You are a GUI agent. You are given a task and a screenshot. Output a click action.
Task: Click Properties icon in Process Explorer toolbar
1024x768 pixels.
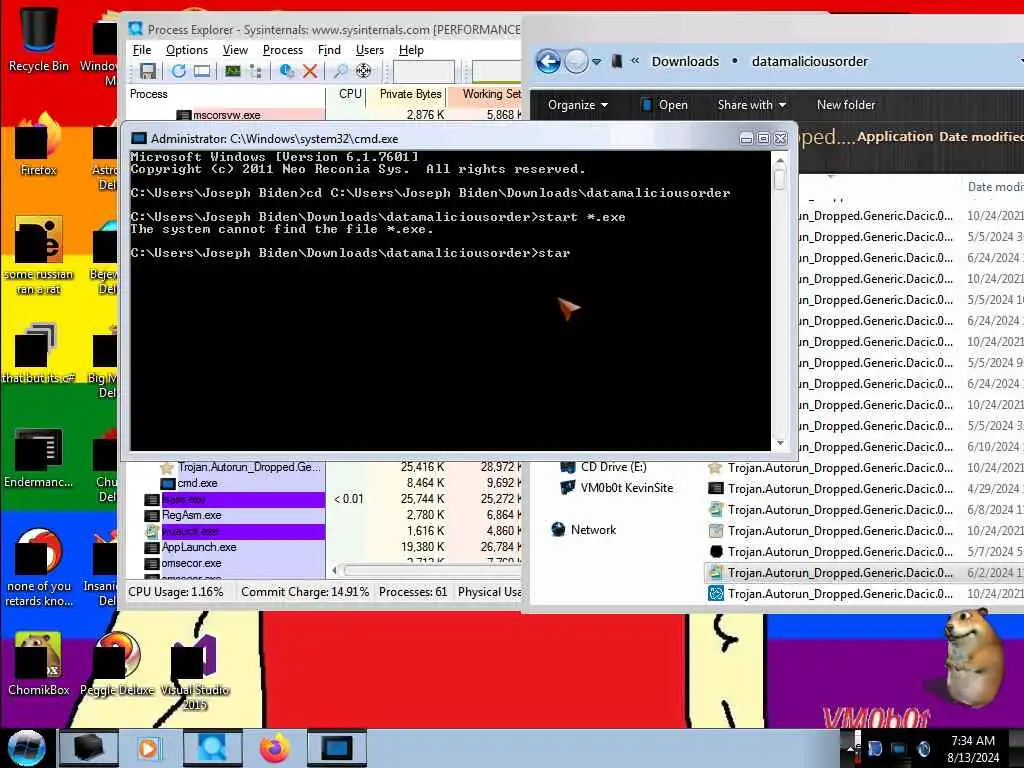pos(286,71)
